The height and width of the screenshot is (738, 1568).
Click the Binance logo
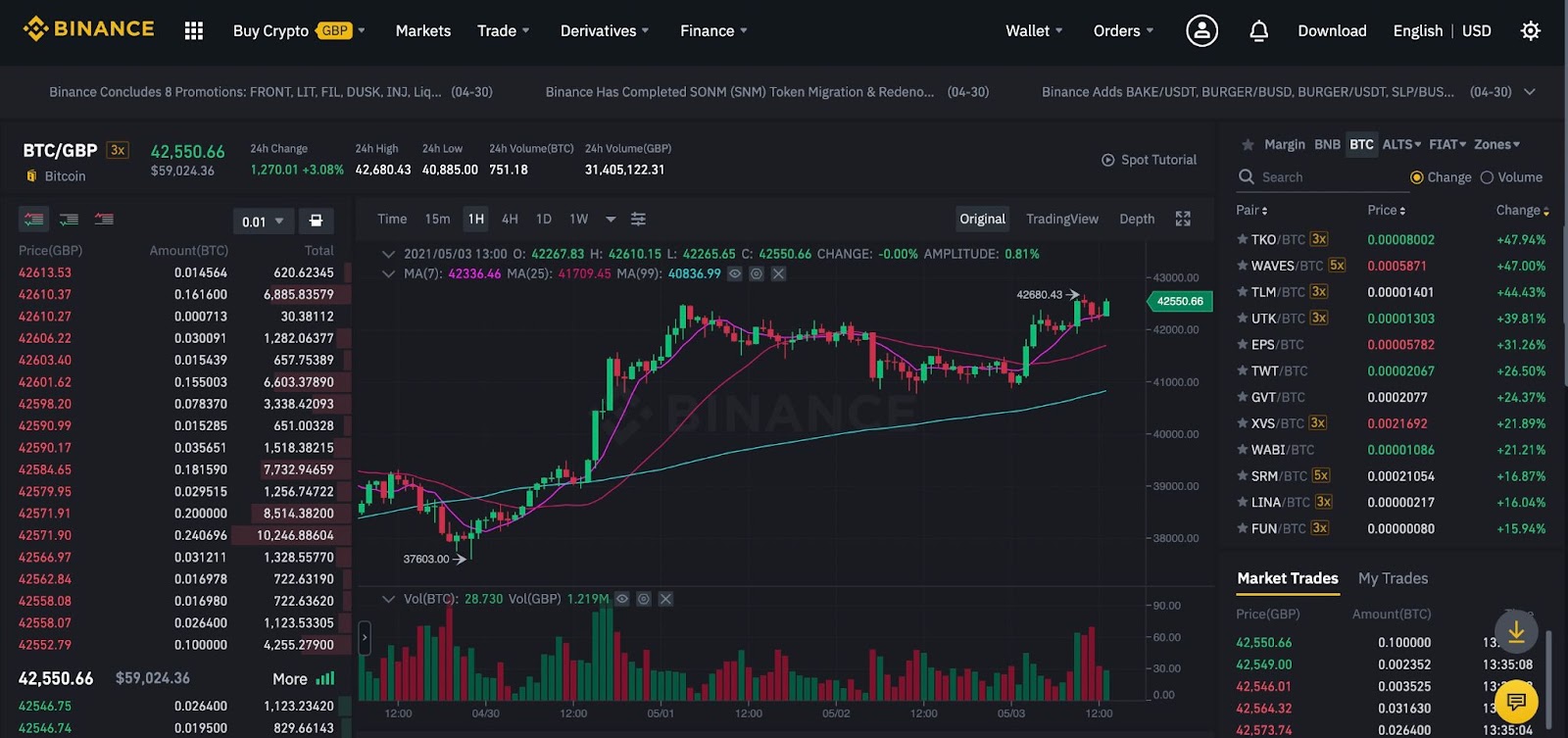(88, 29)
